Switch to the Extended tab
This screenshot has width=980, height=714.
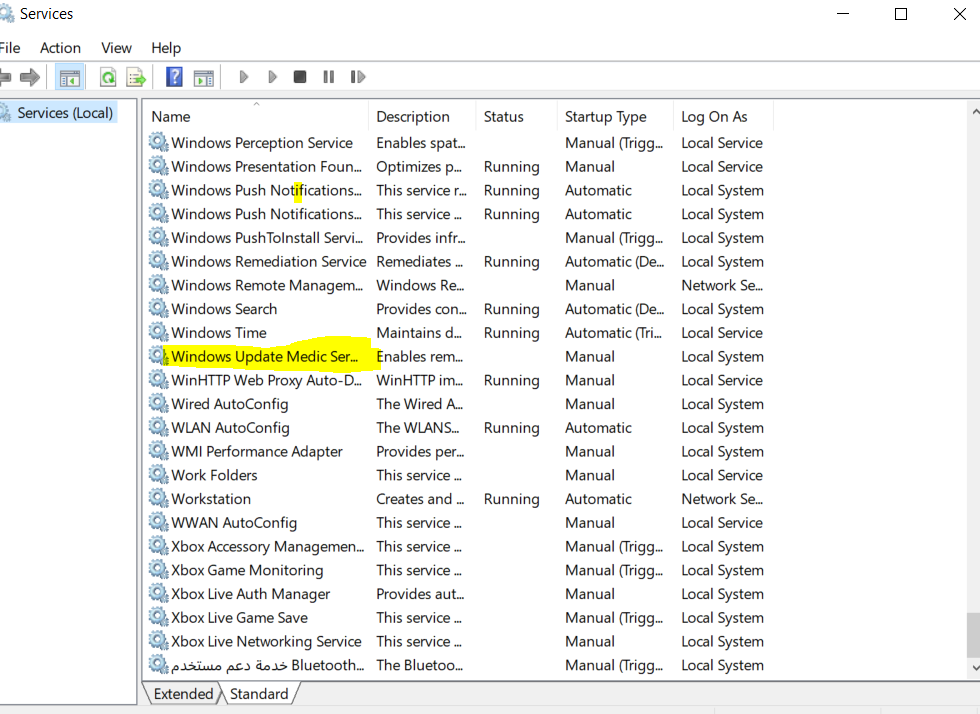[183, 694]
